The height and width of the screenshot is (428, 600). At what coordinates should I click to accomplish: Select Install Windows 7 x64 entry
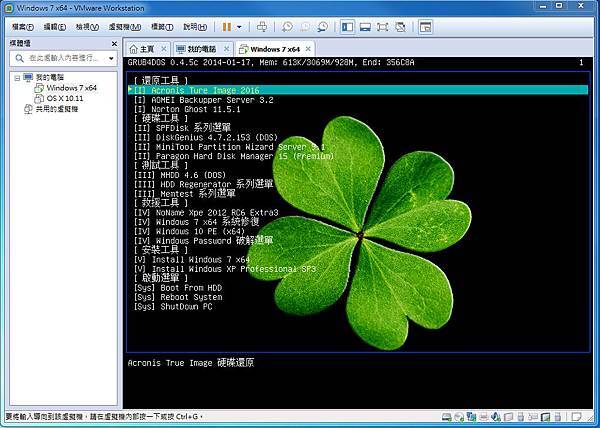click(192, 260)
